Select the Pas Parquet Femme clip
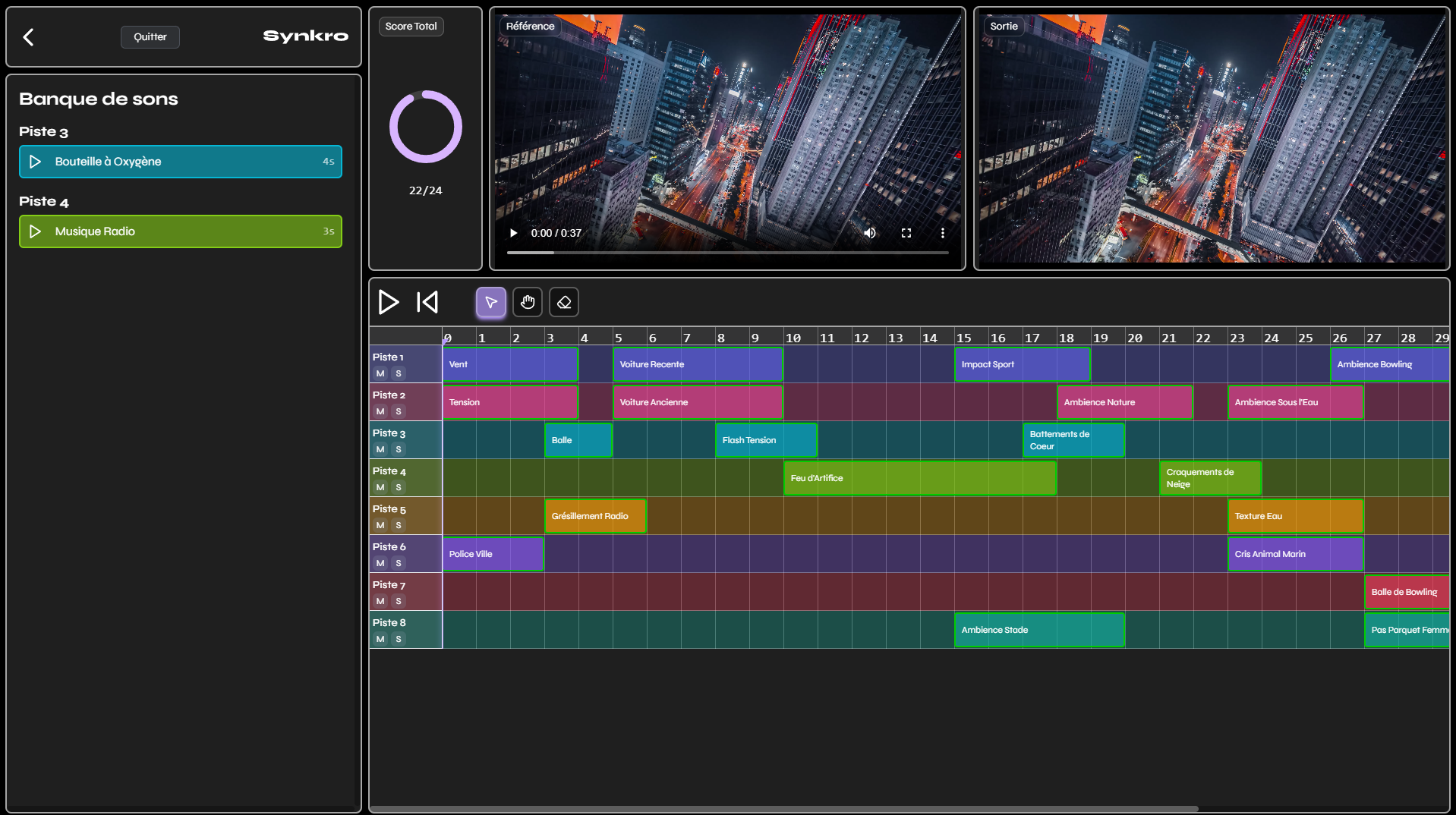The image size is (1456, 815). pyautogui.click(x=1407, y=630)
